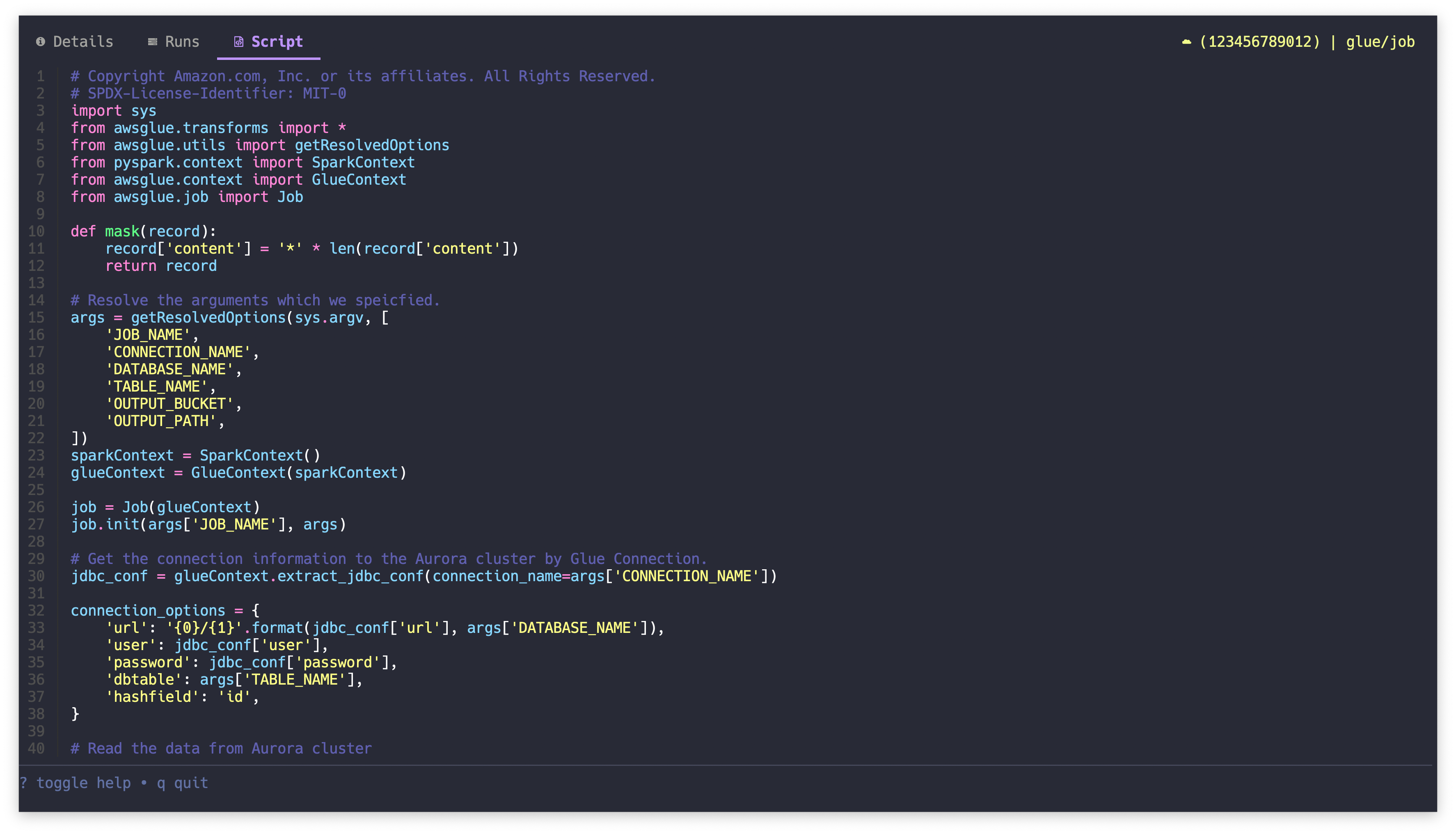Click the Details info icon
The width and height of the screenshot is (1456, 834).
(x=40, y=42)
